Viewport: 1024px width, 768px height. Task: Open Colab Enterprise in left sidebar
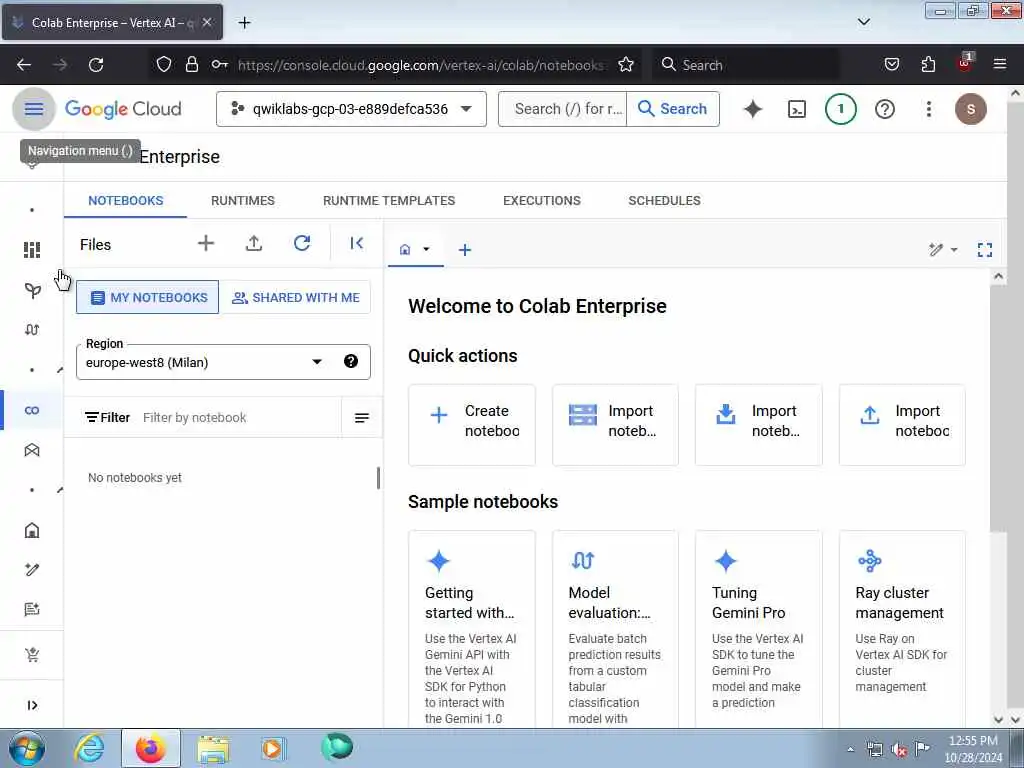pos(32,410)
